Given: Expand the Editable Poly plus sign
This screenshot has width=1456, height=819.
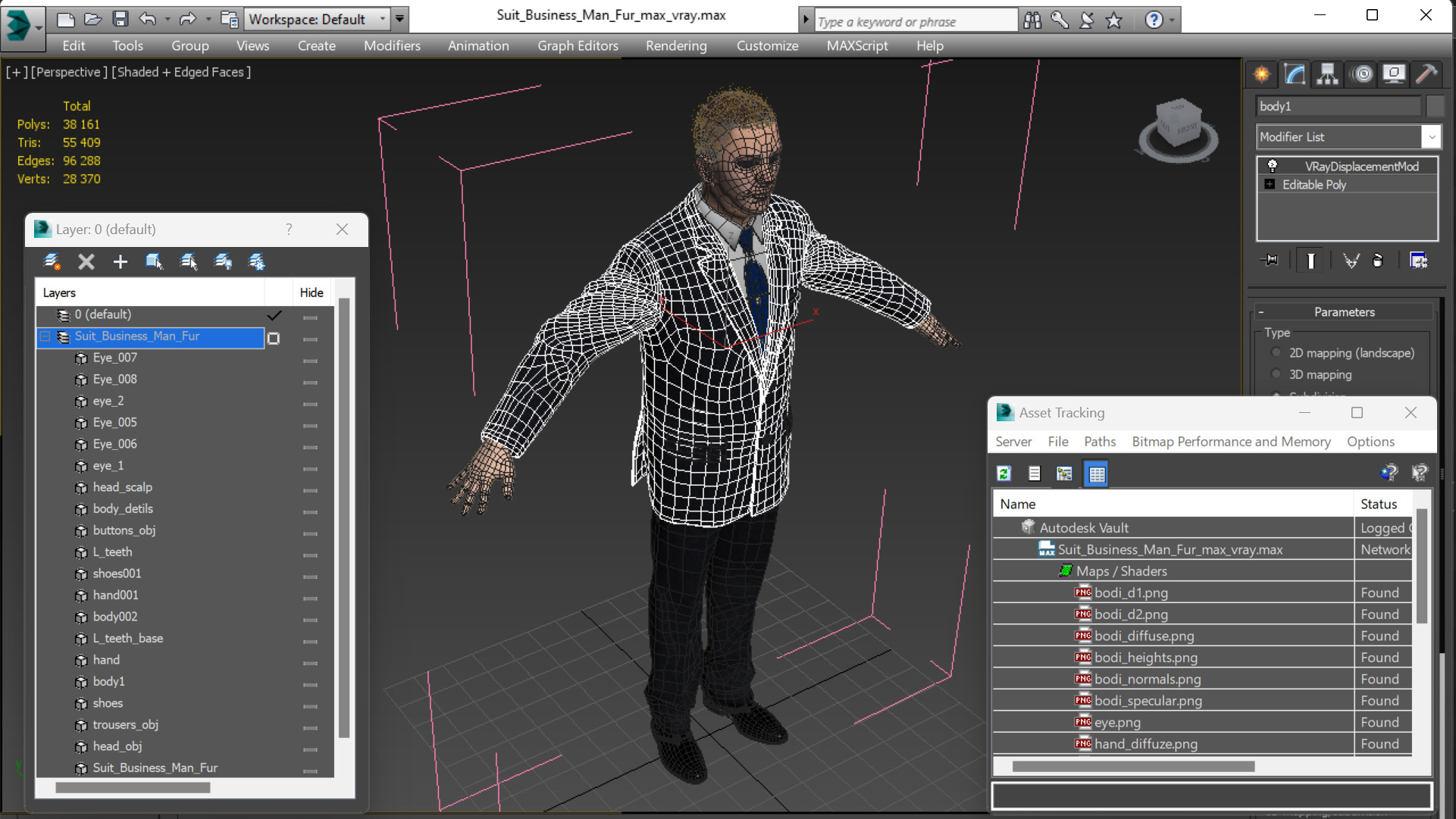Looking at the screenshot, I should click(x=1270, y=184).
